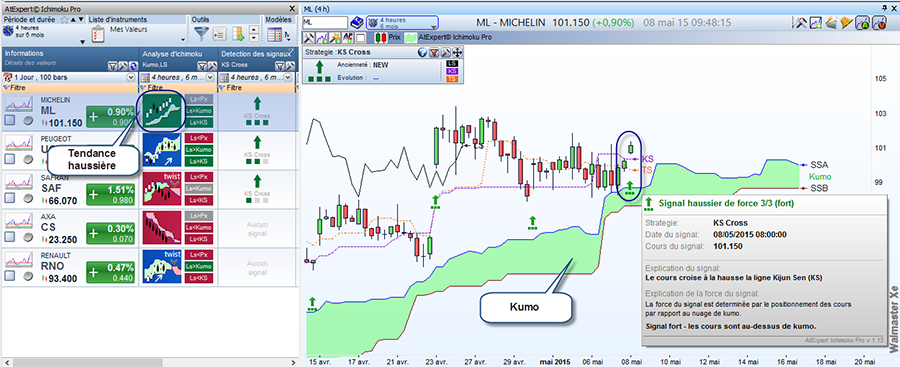The width and height of the screenshot is (900, 367).
Task: Tick the square checkbox under Michelin thumbnail
Action: (x=10, y=120)
